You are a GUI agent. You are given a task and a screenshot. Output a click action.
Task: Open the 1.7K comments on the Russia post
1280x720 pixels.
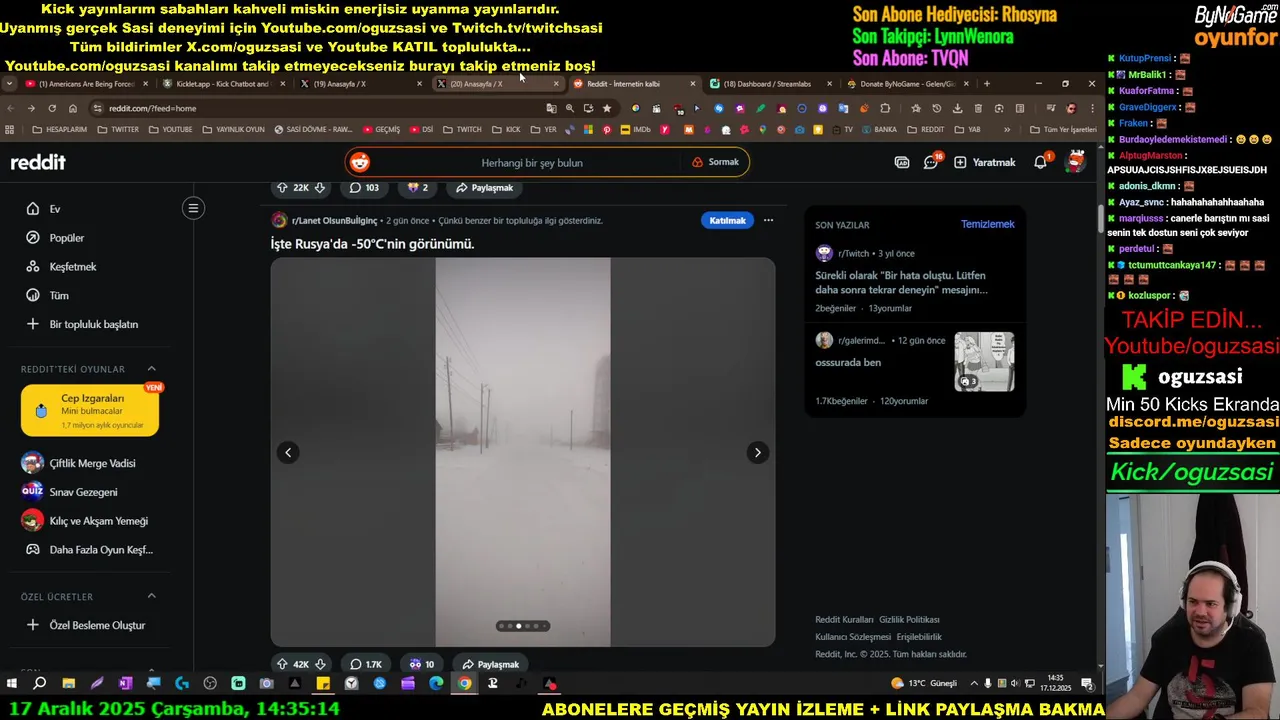click(x=365, y=664)
